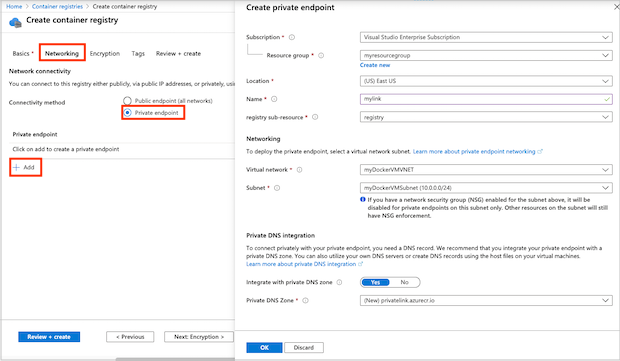Switch to the Encryption tab

click(x=104, y=53)
